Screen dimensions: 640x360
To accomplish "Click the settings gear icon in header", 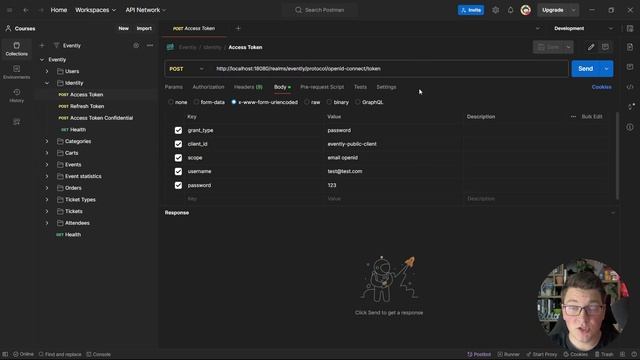I will point(495,10).
